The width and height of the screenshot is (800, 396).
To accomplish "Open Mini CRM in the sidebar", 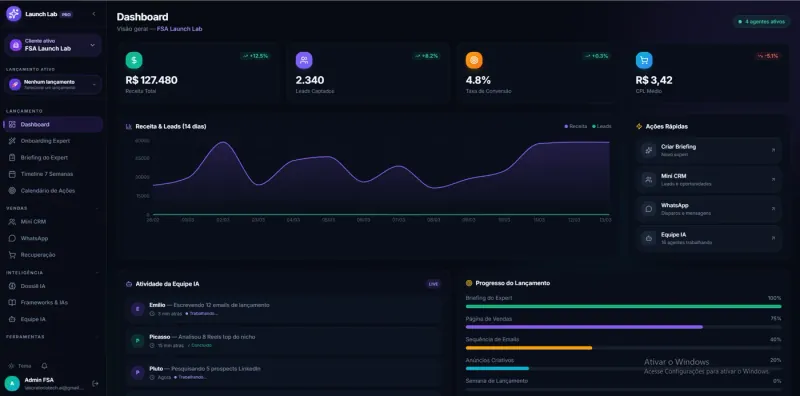I will [x=53, y=221].
